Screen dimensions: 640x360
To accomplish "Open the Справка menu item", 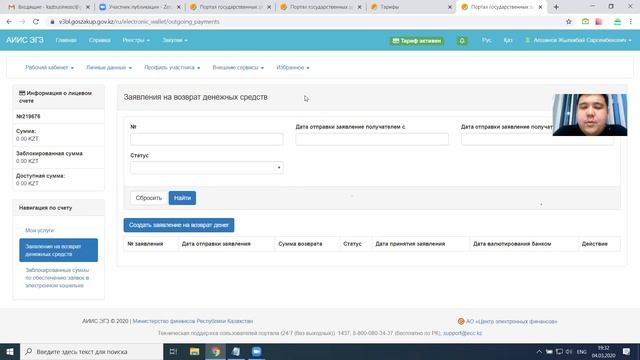I will (100, 40).
